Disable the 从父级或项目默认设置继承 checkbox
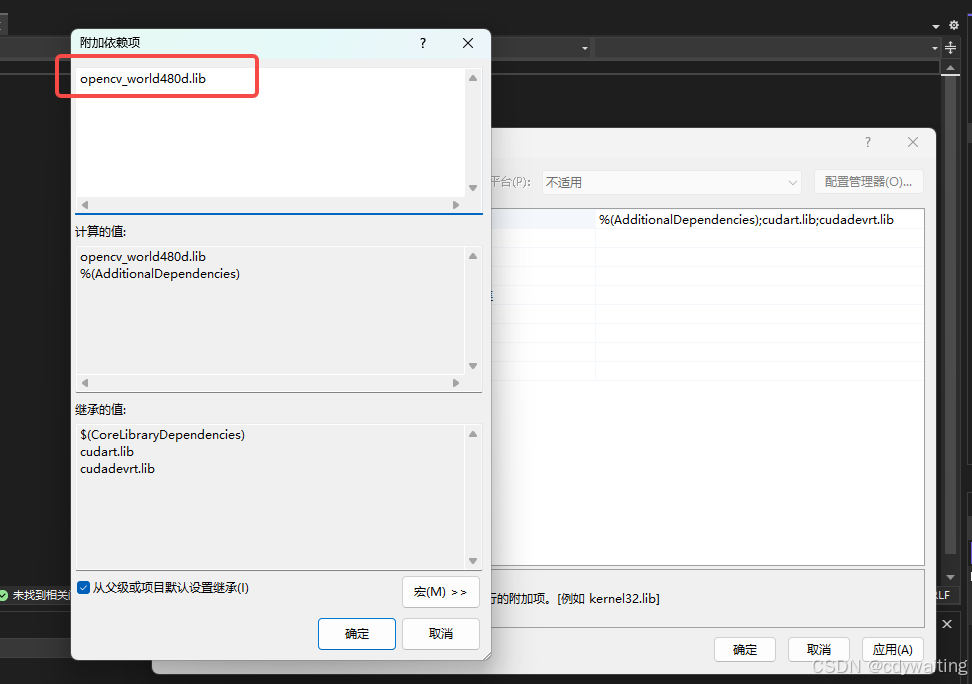This screenshot has height=684, width=972. [x=83, y=587]
